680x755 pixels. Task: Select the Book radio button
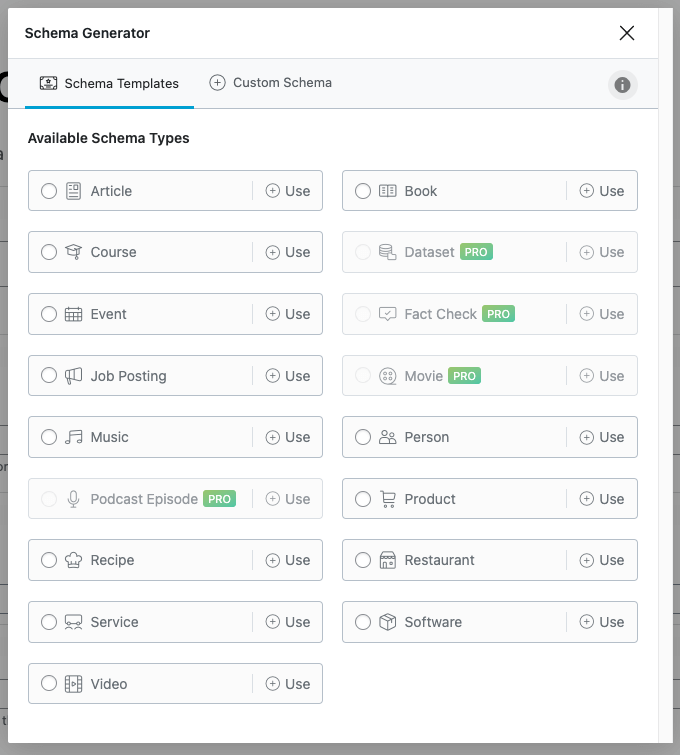coord(363,191)
